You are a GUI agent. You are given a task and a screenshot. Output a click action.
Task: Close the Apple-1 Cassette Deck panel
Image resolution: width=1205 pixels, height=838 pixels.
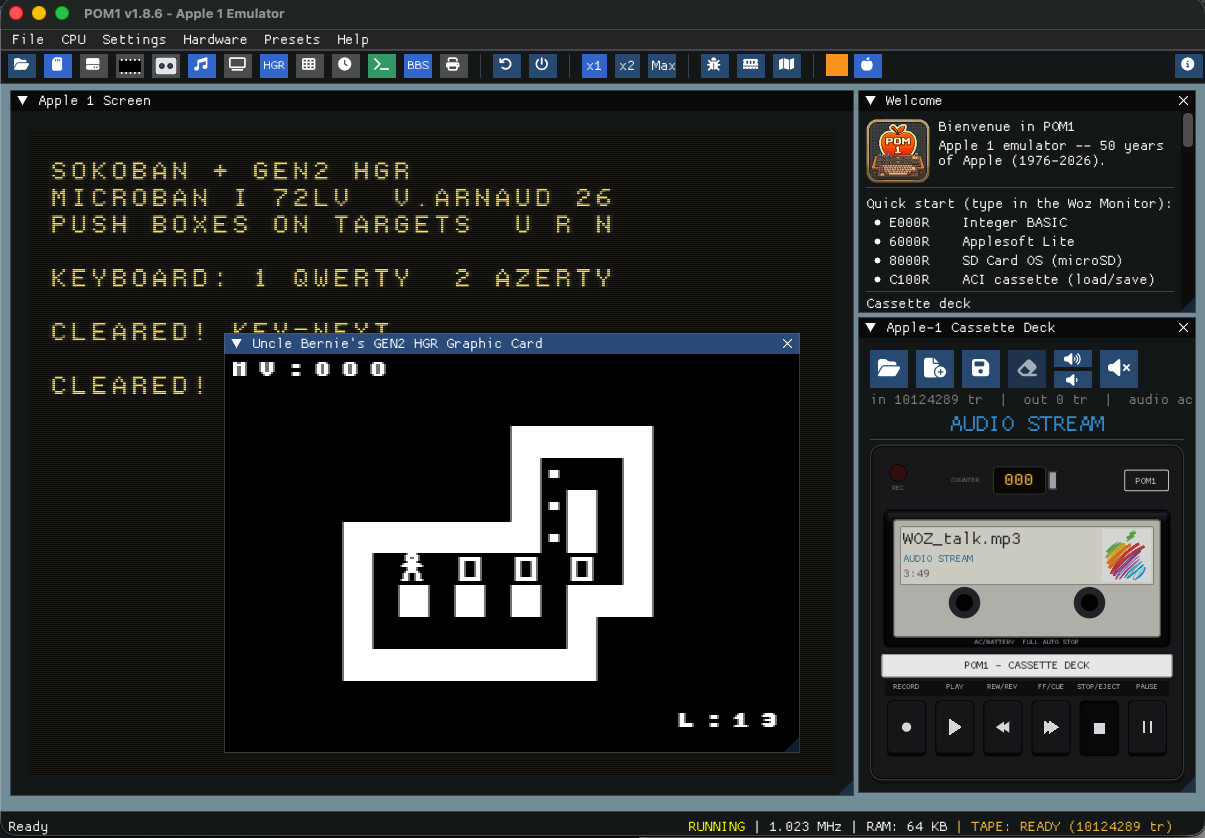pos(1184,327)
